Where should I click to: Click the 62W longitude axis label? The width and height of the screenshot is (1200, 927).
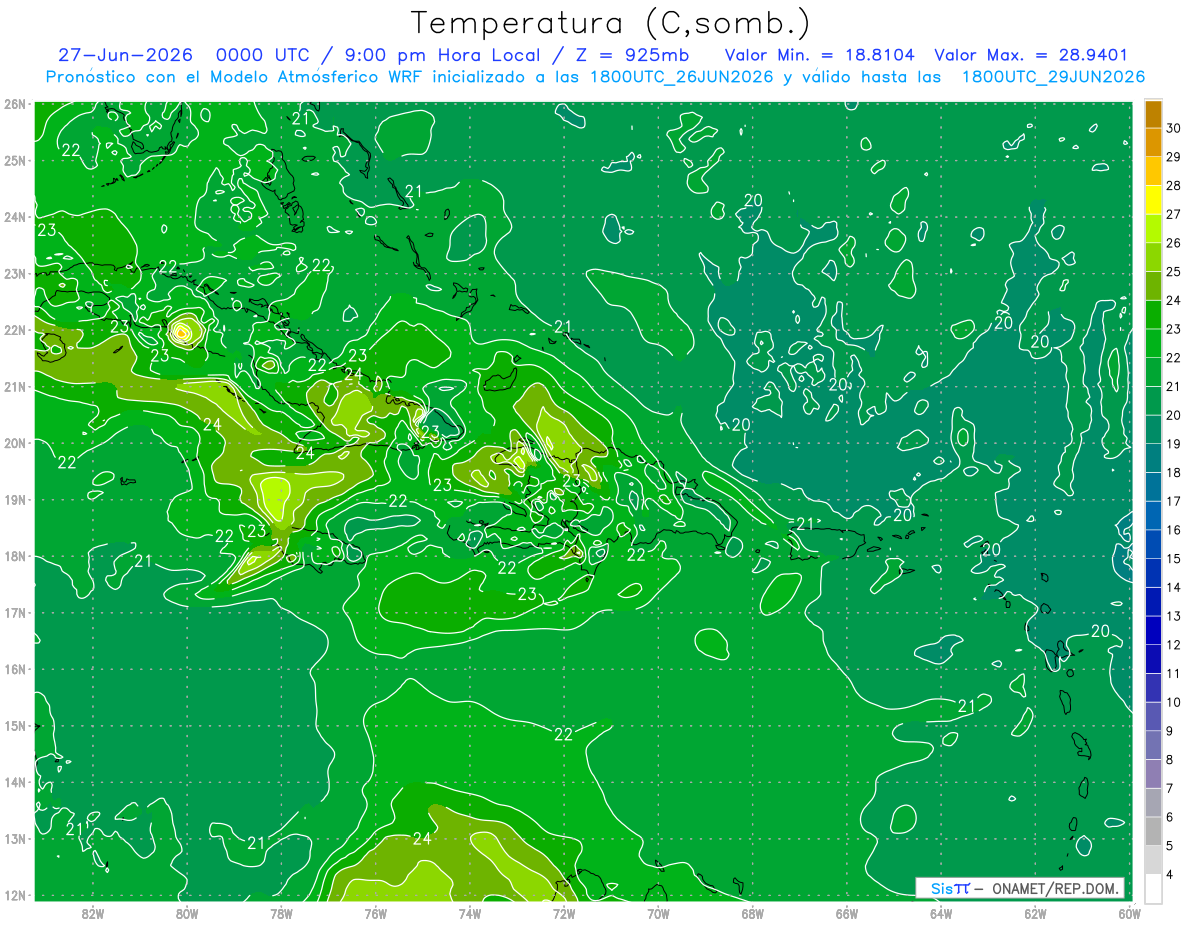coord(1035,913)
